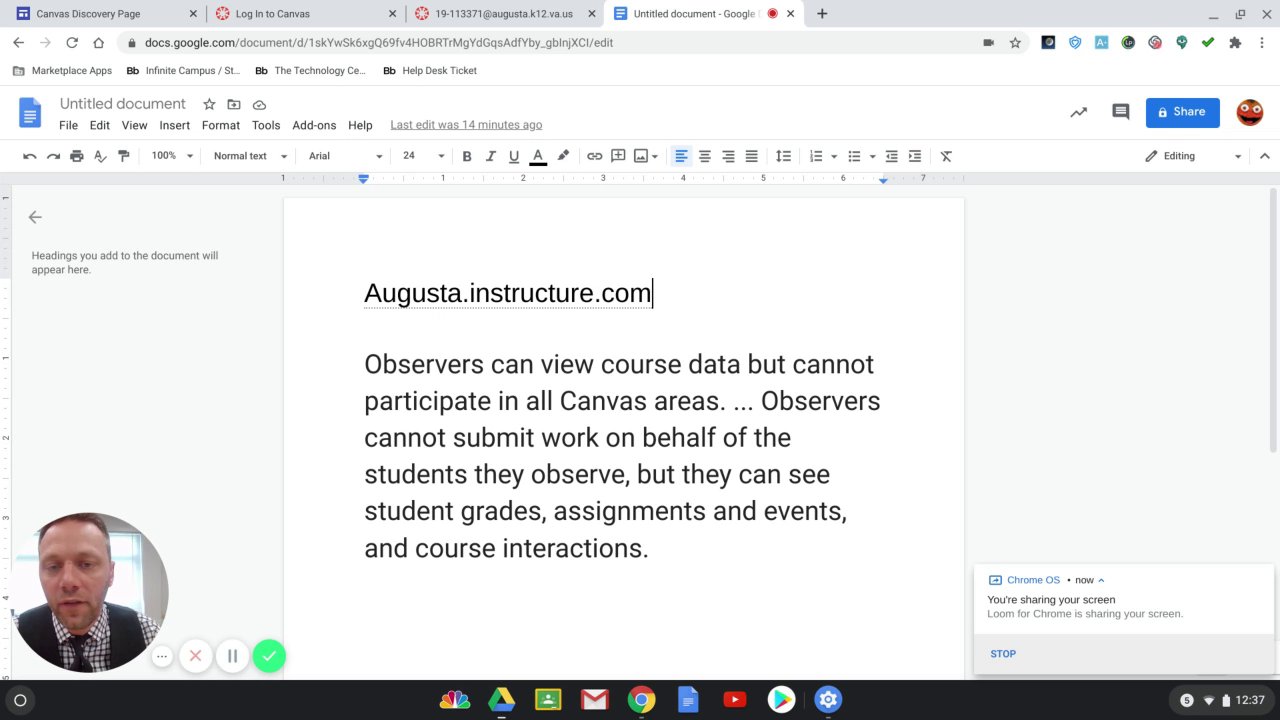Open the Insert menu

point(174,125)
